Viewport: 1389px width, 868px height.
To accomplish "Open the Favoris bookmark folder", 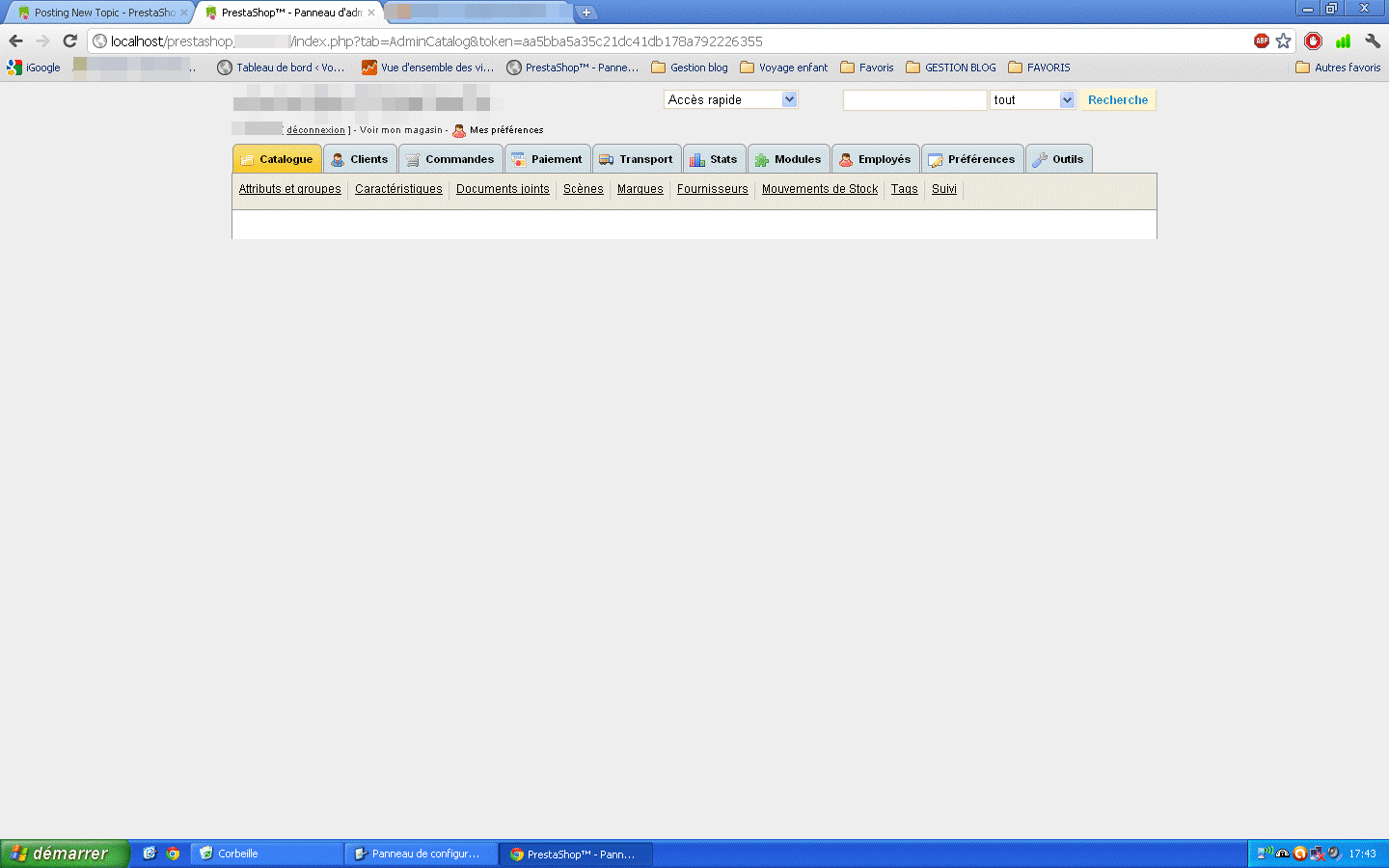I will (867, 68).
